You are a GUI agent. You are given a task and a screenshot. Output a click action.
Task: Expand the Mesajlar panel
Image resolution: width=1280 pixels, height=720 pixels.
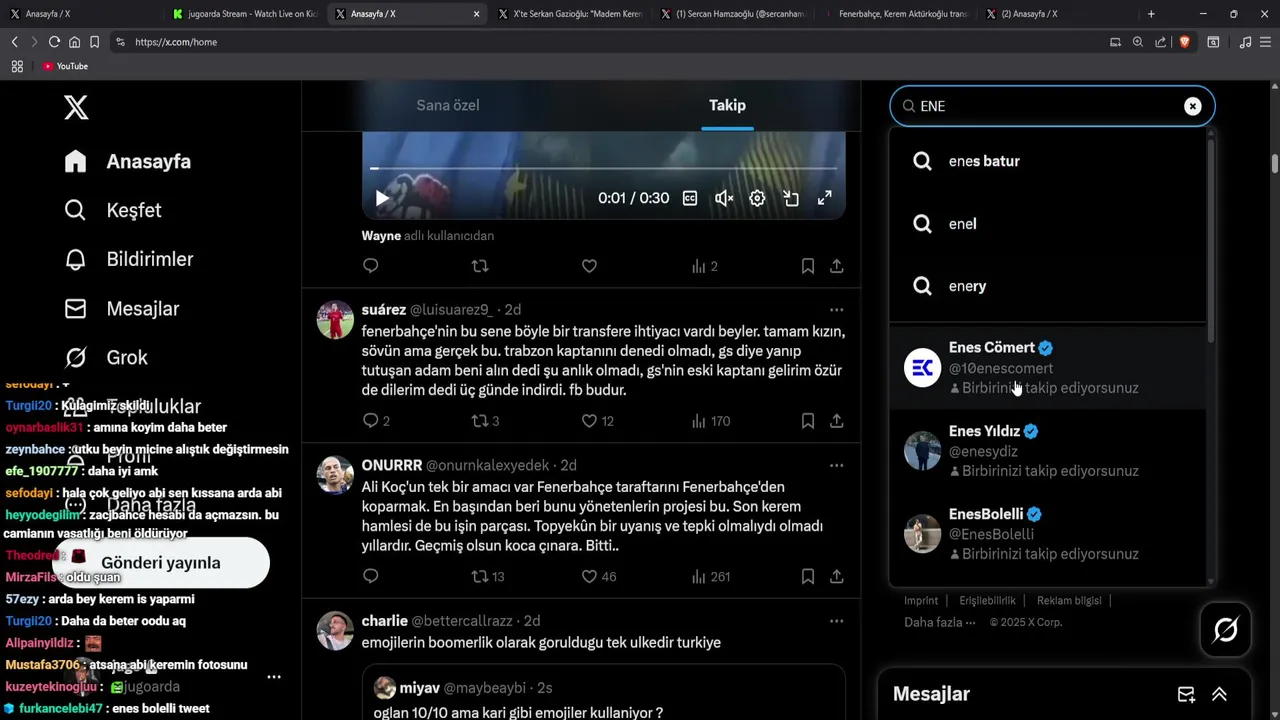pyautogui.click(x=1219, y=694)
